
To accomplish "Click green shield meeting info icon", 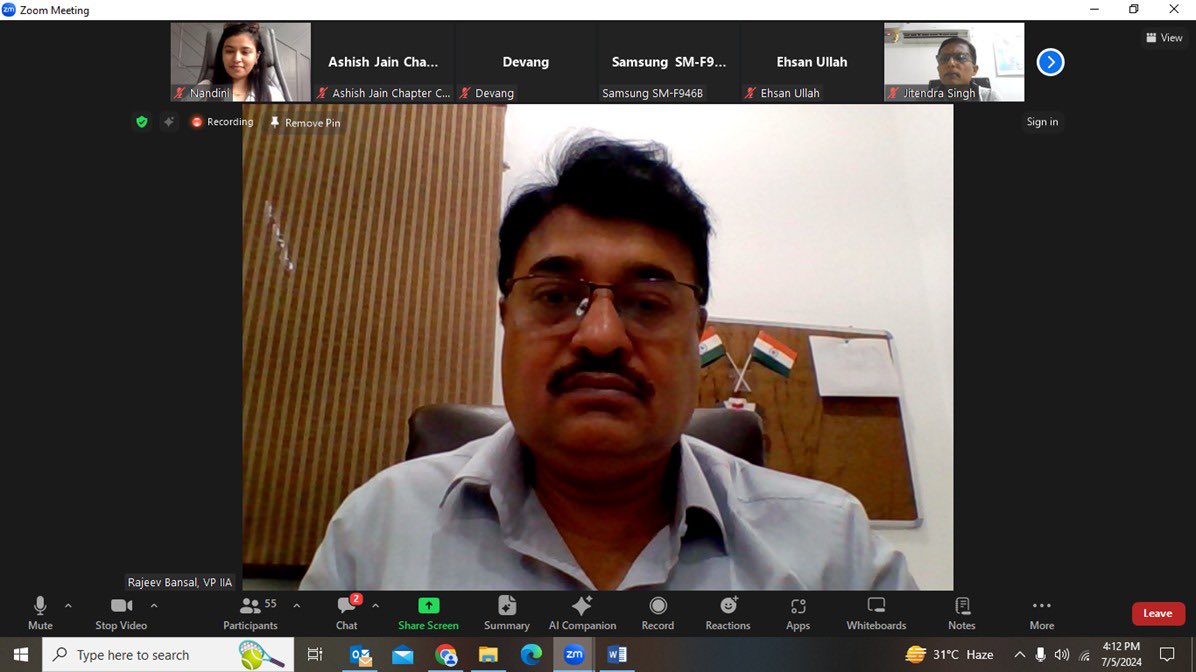I will (142, 122).
